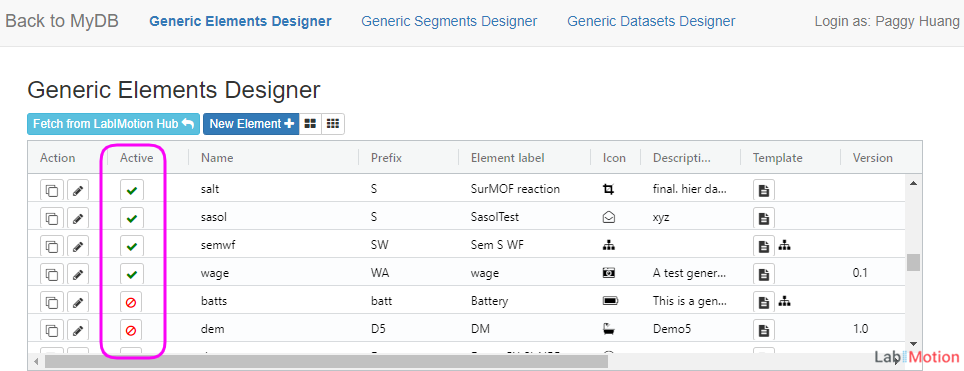Switch to small grid view icon

(x=333, y=124)
